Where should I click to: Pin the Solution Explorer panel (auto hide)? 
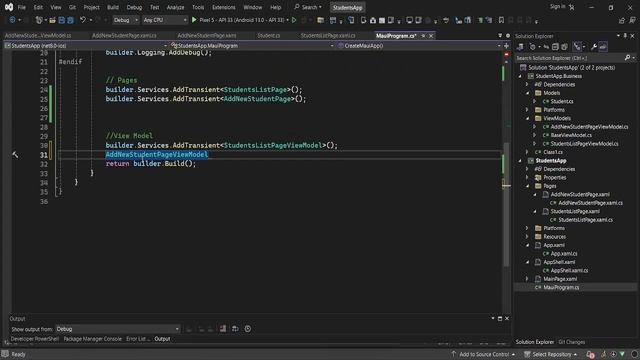coord(625,36)
